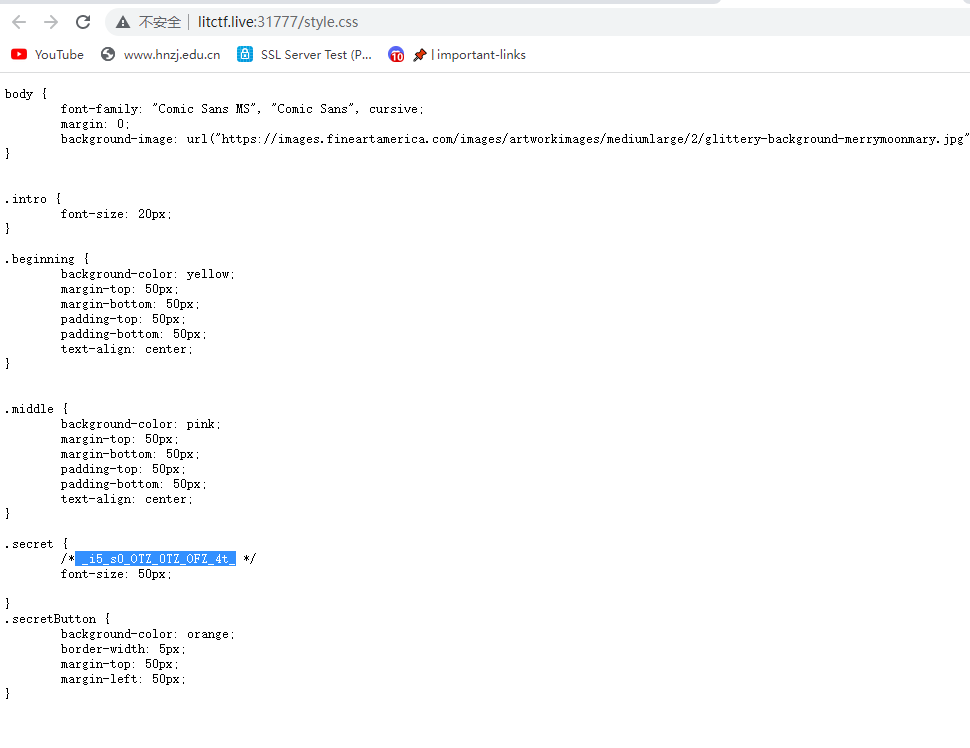
Task: Click the background-color: yellow line
Action: point(147,274)
